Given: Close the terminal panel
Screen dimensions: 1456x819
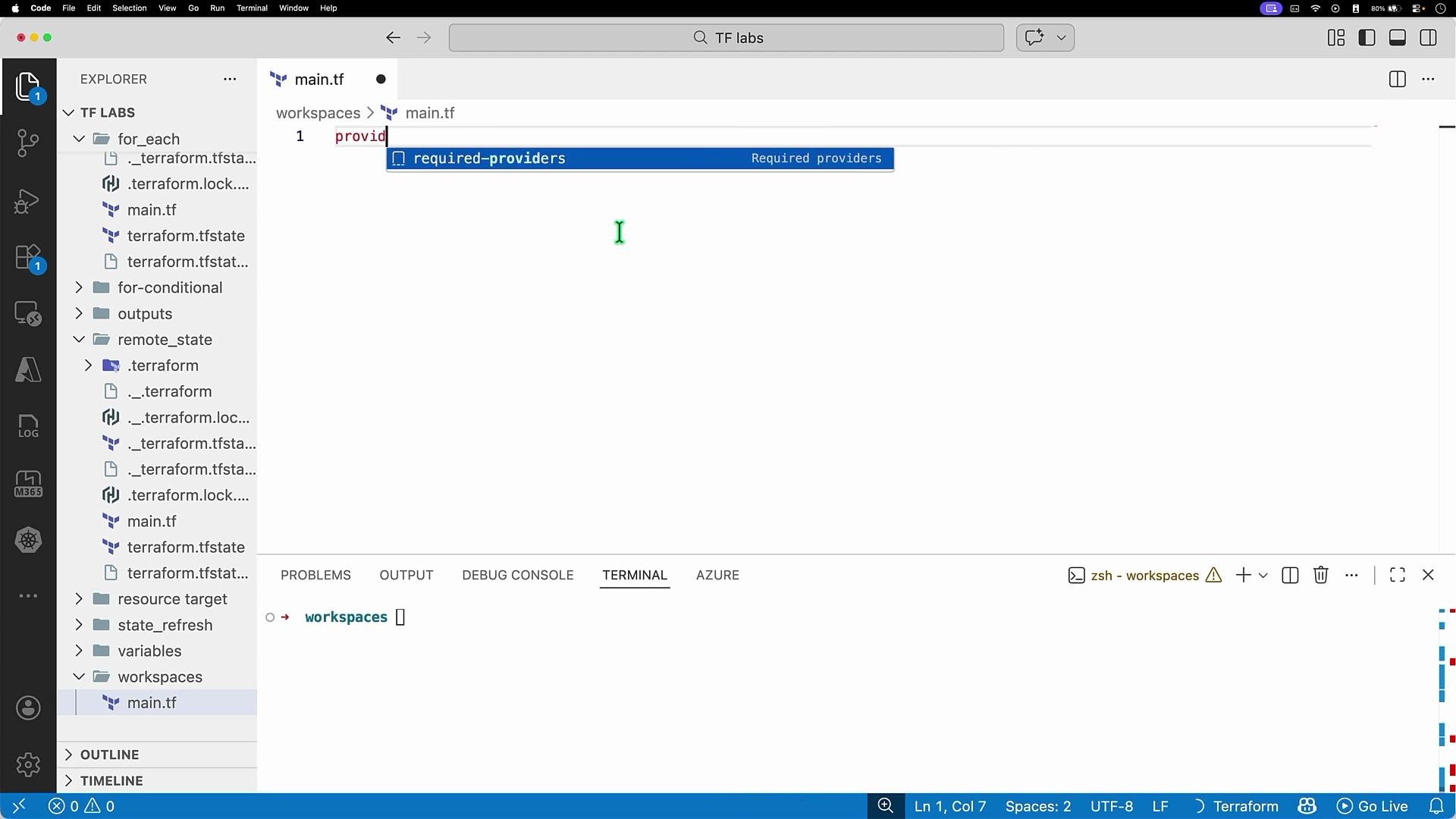Looking at the screenshot, I should point(1429,576).
